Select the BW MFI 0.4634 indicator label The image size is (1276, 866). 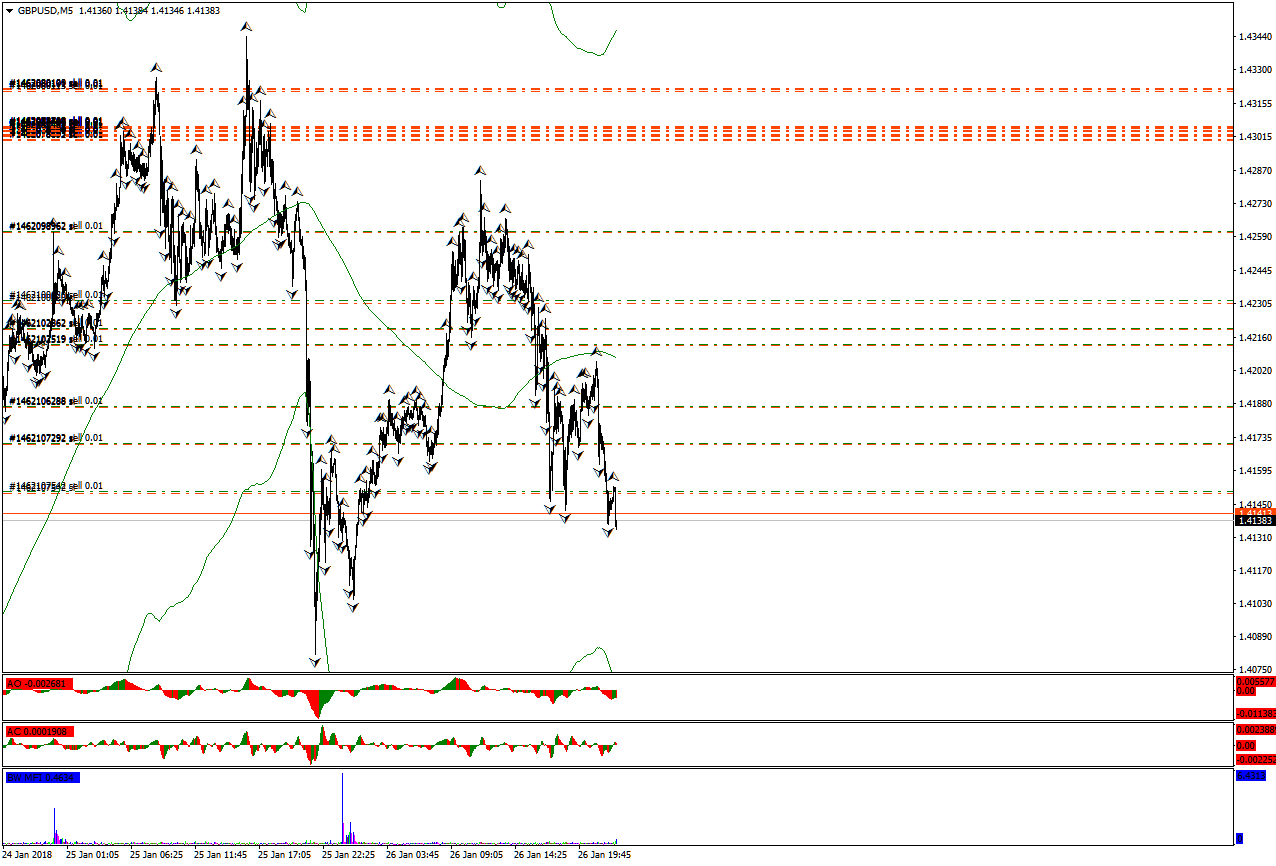point(42,777)
